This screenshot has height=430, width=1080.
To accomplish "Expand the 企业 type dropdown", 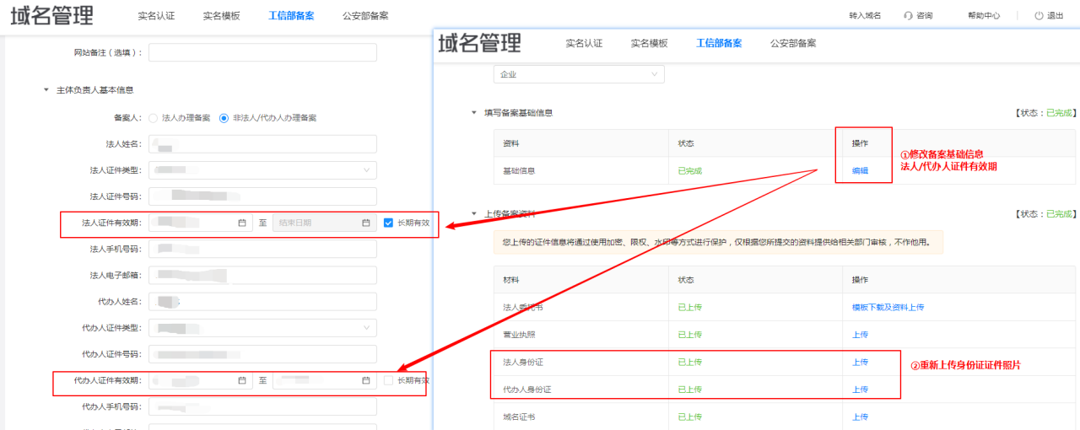I will coord(578,74).
